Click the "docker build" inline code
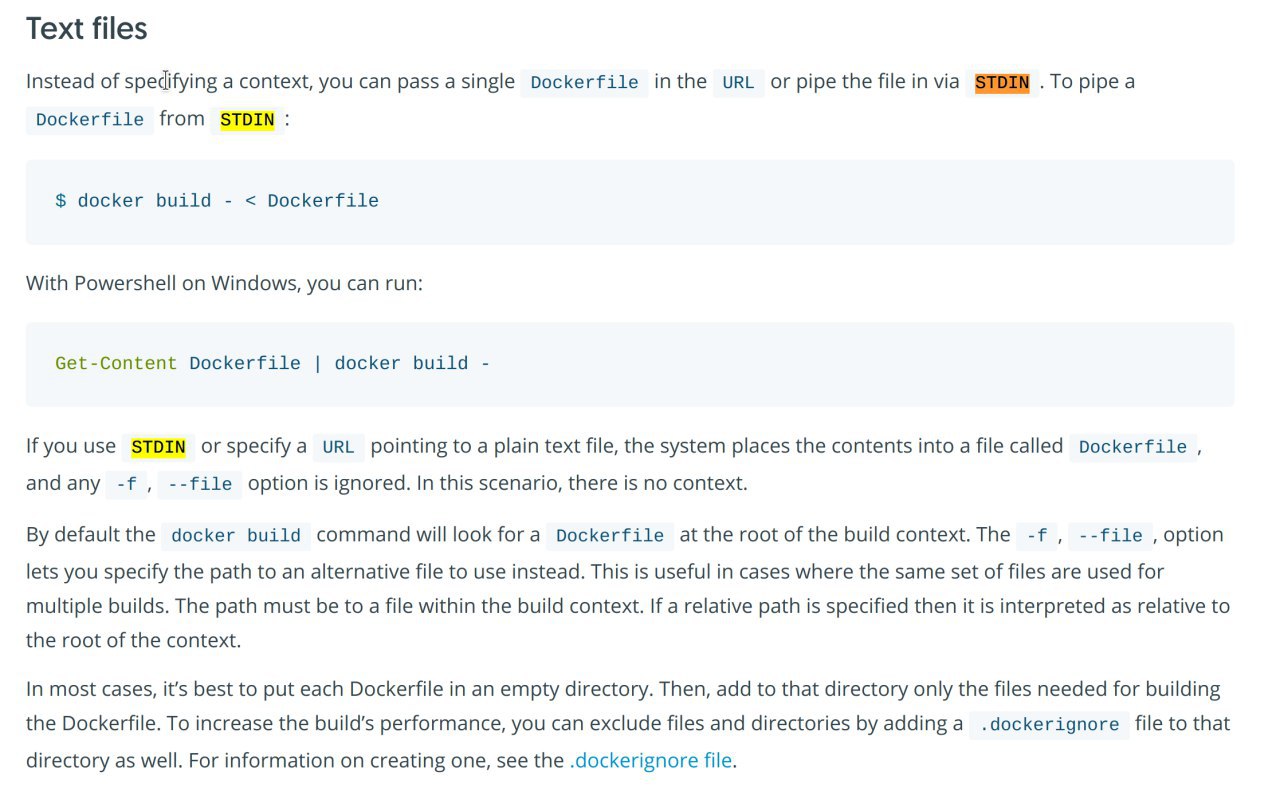 [236, 535]
